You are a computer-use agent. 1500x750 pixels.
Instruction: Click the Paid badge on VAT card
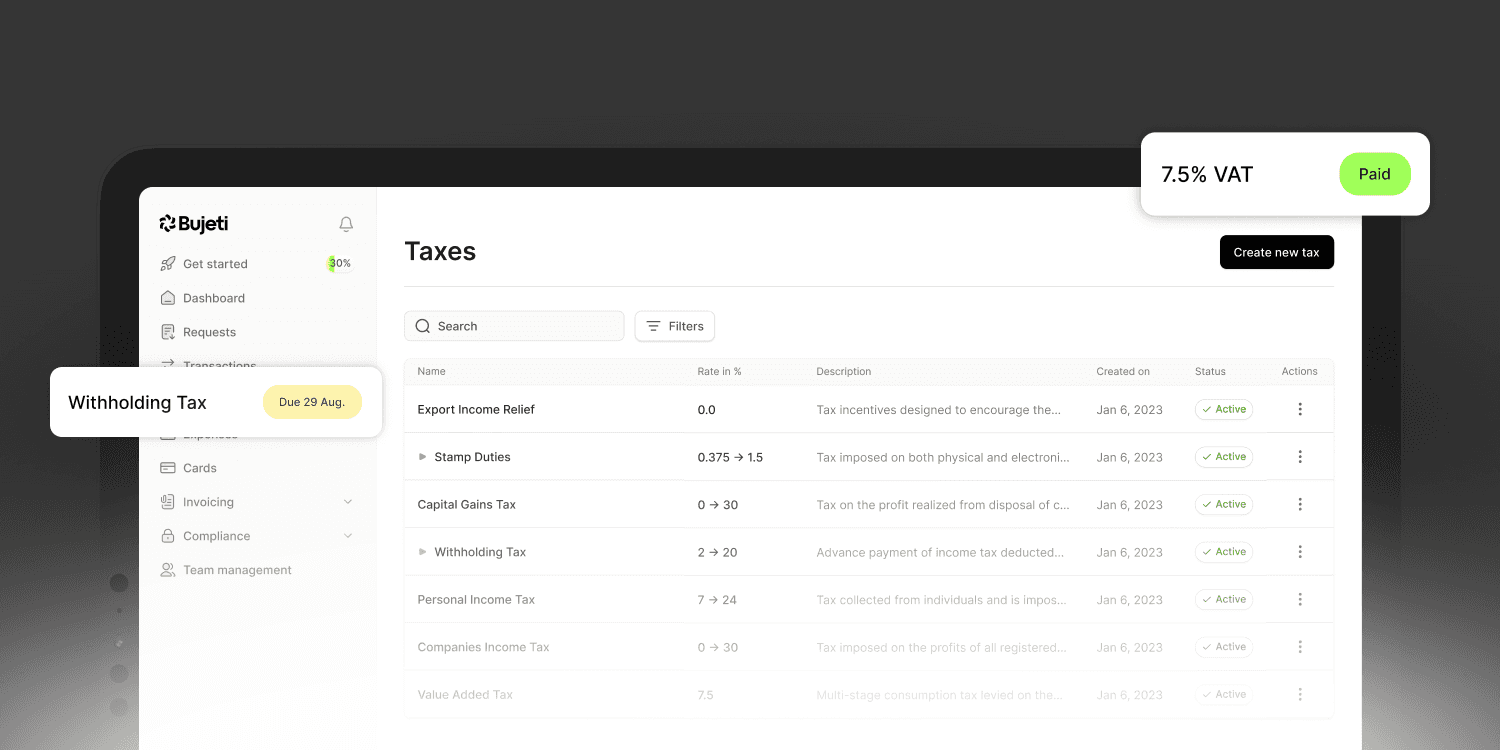coord(1375,174)
